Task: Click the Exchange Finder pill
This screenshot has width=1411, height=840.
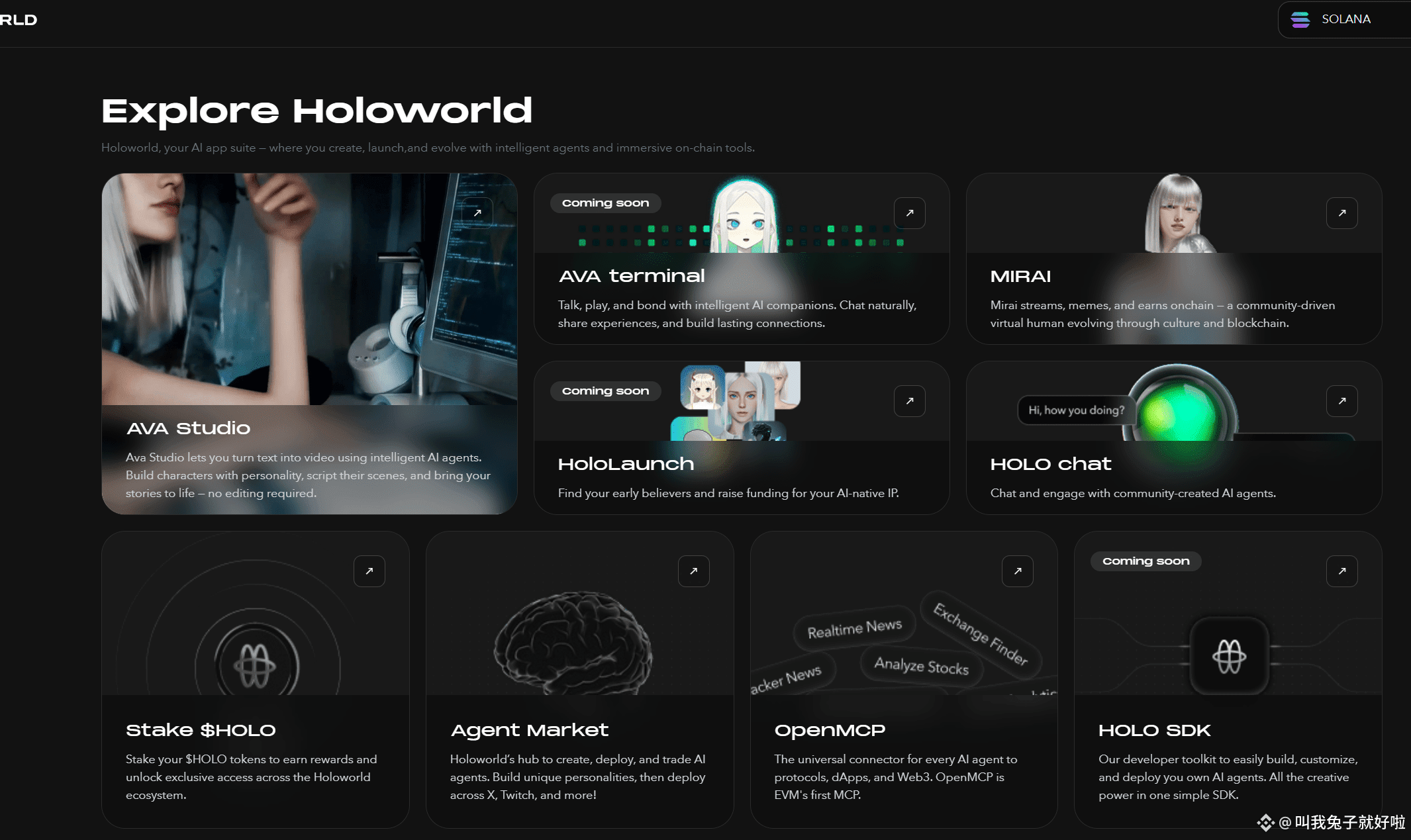Action: (981, 633)
